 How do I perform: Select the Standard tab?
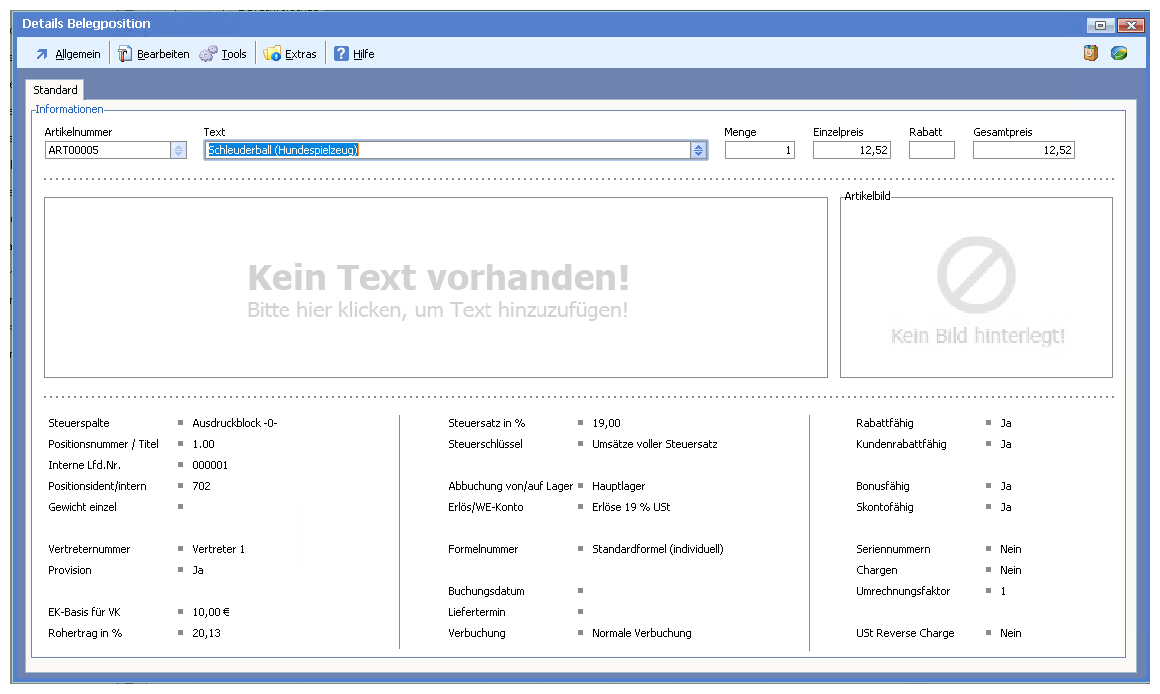55,90
